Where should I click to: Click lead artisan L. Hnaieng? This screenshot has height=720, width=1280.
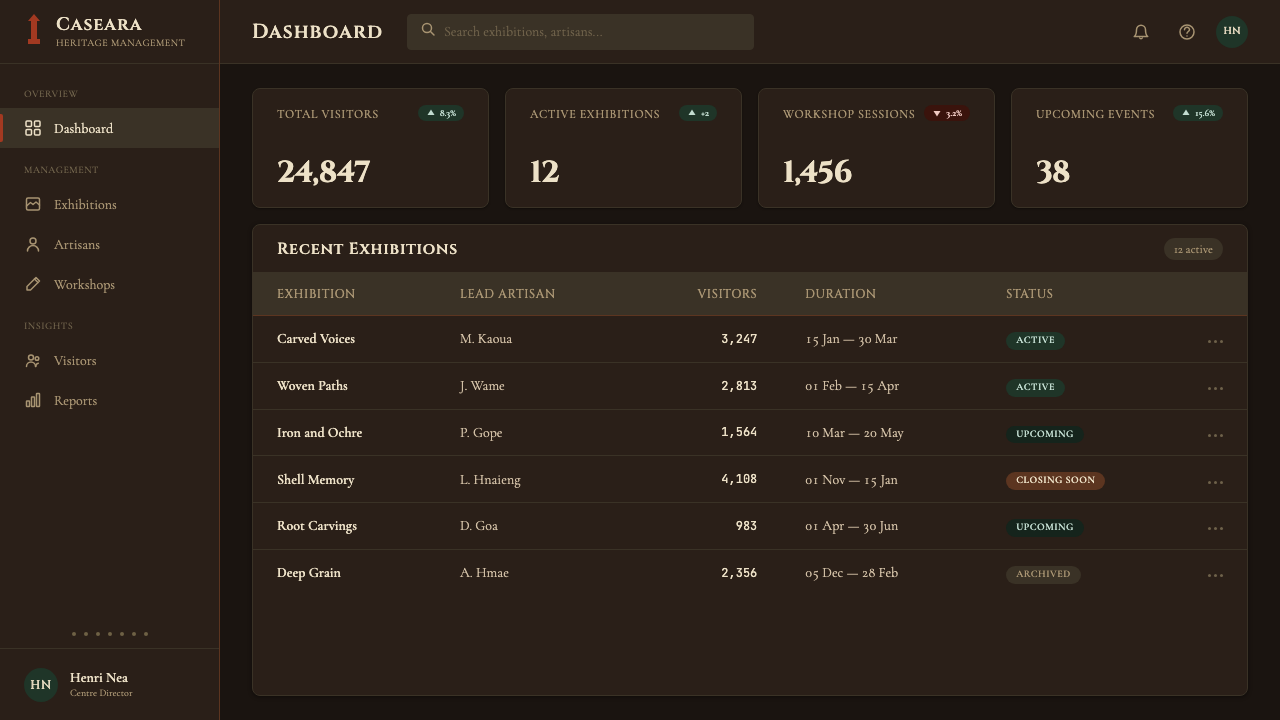[x=490, y=480]
